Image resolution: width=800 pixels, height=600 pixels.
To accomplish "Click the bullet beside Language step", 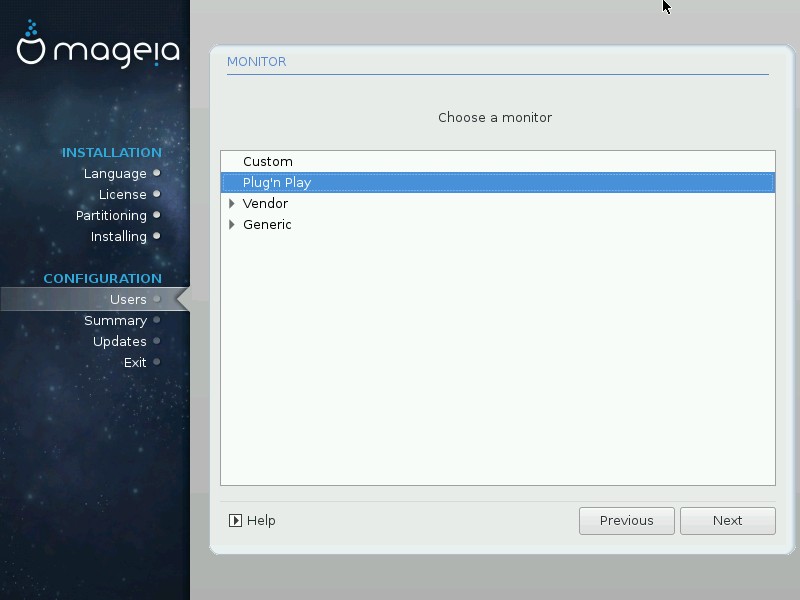I will tap(157, 173).
